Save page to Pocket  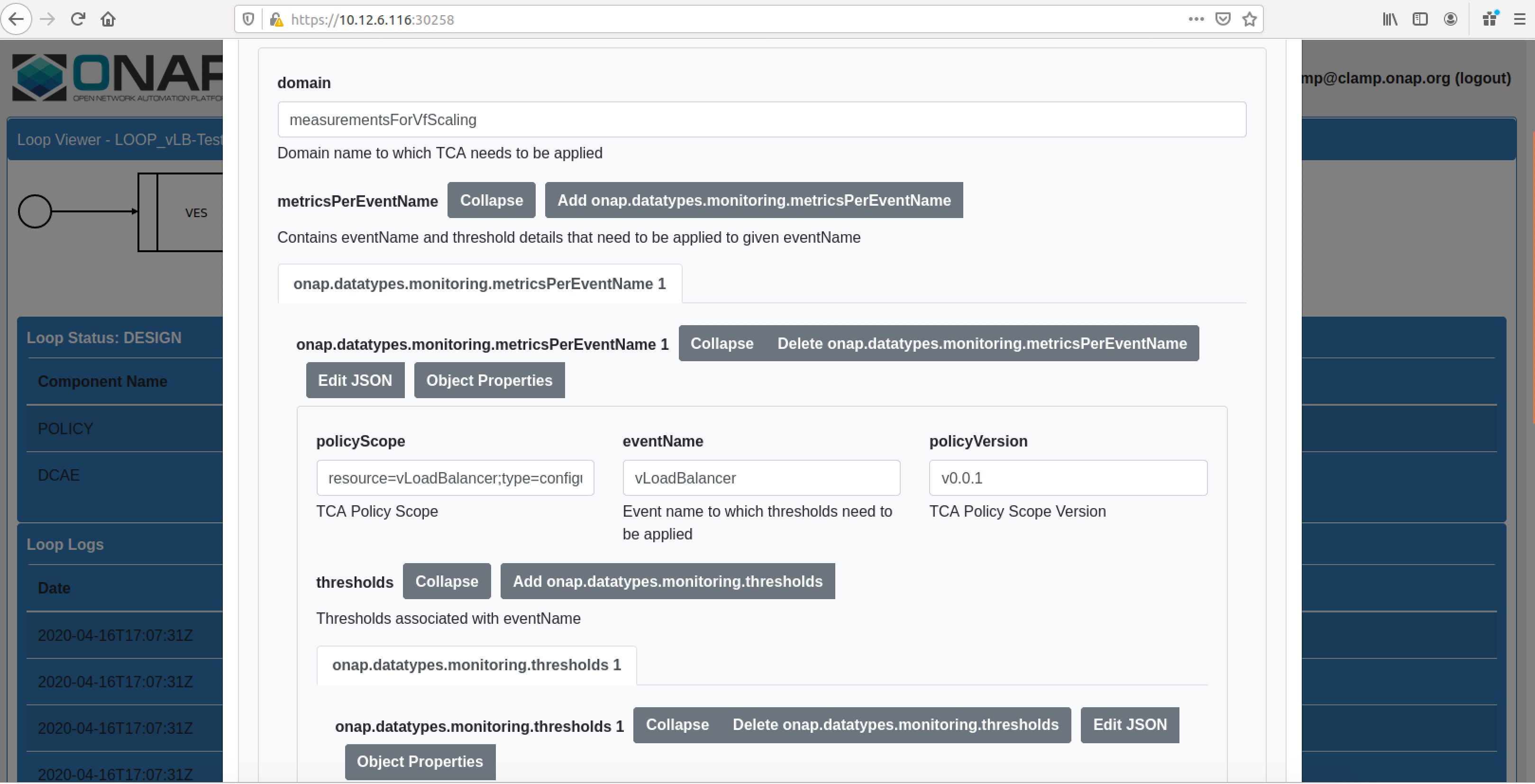point(1223,19)
